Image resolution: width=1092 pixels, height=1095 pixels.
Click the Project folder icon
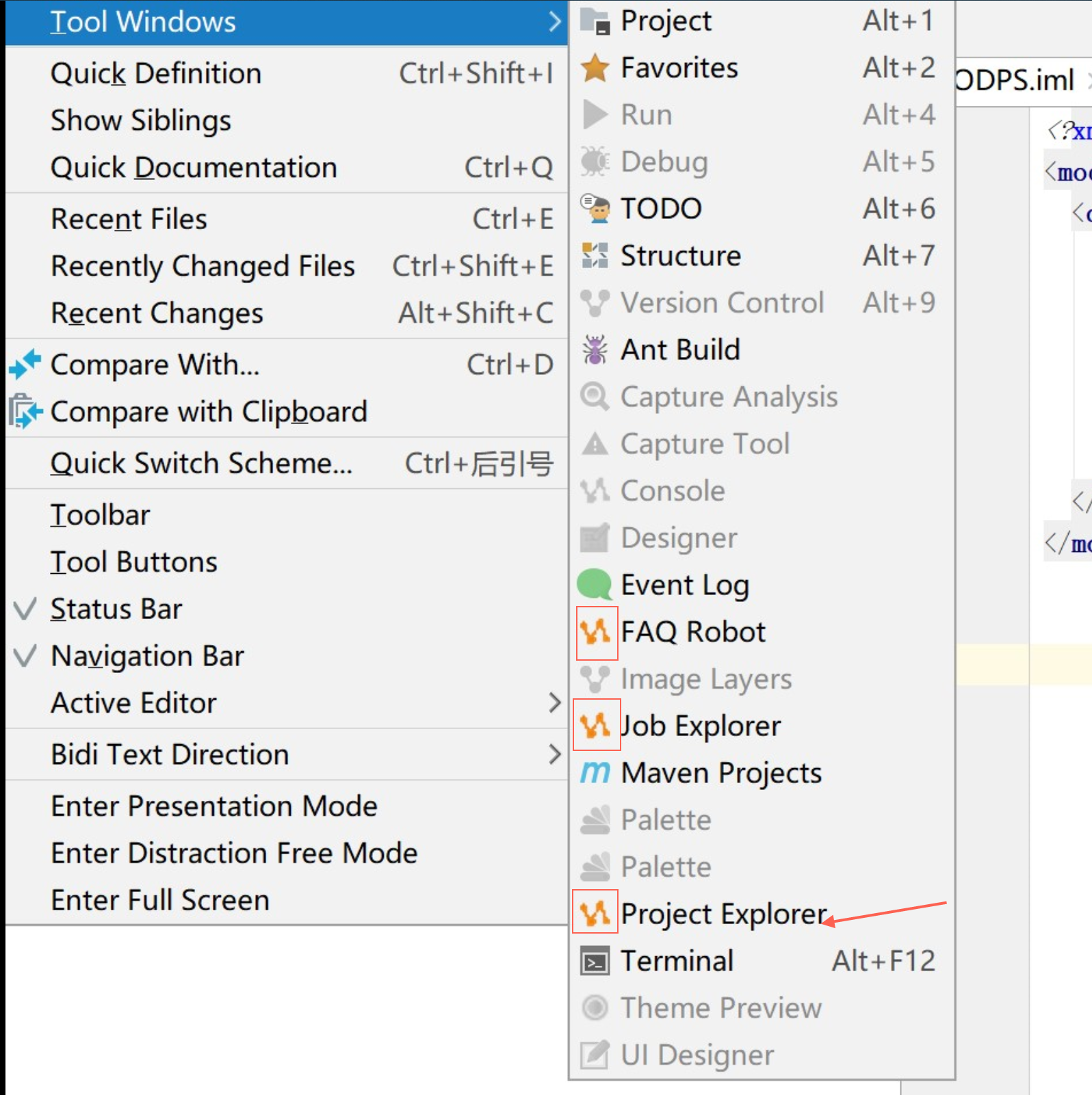595,21
